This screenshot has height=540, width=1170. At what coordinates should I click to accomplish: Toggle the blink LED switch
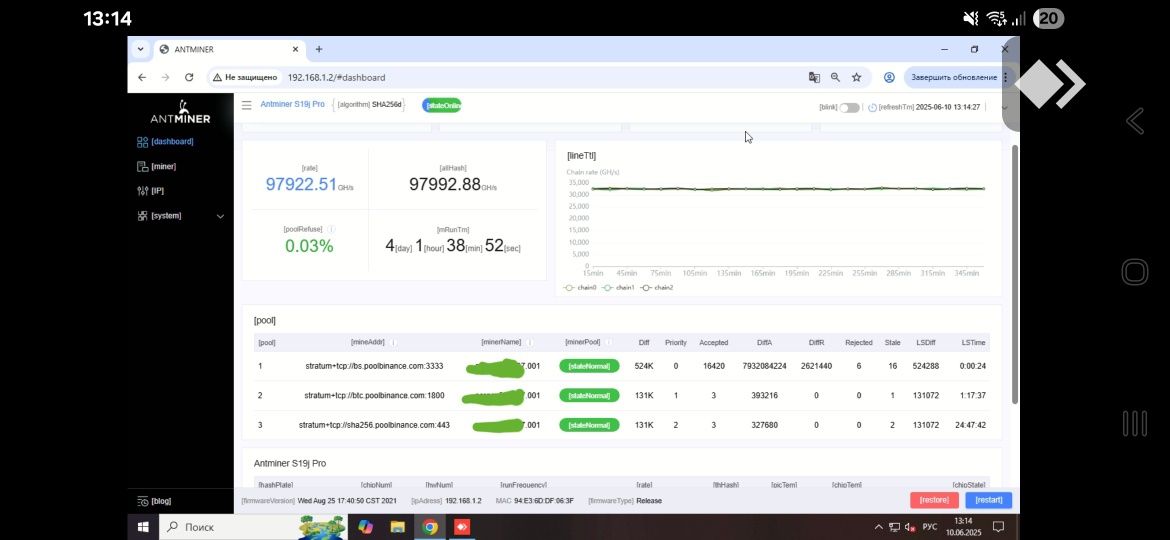pyautogui.click(x=849, y=107)
